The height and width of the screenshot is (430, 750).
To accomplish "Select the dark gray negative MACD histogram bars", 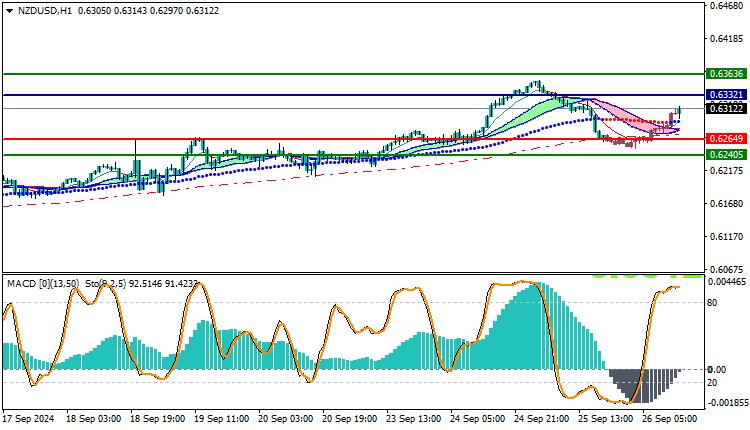I will 643,385.
